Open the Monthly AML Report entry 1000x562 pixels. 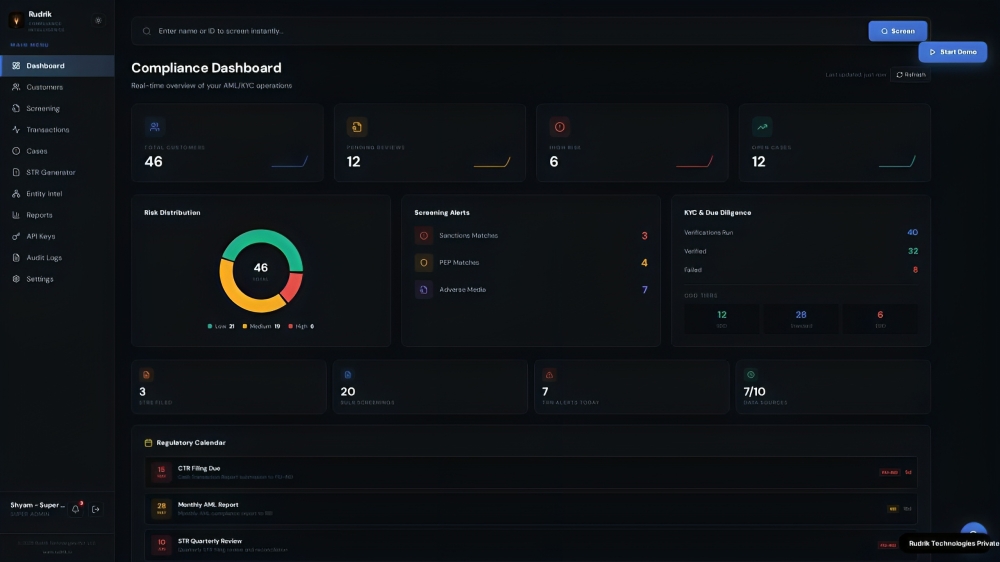pos(531,508)
